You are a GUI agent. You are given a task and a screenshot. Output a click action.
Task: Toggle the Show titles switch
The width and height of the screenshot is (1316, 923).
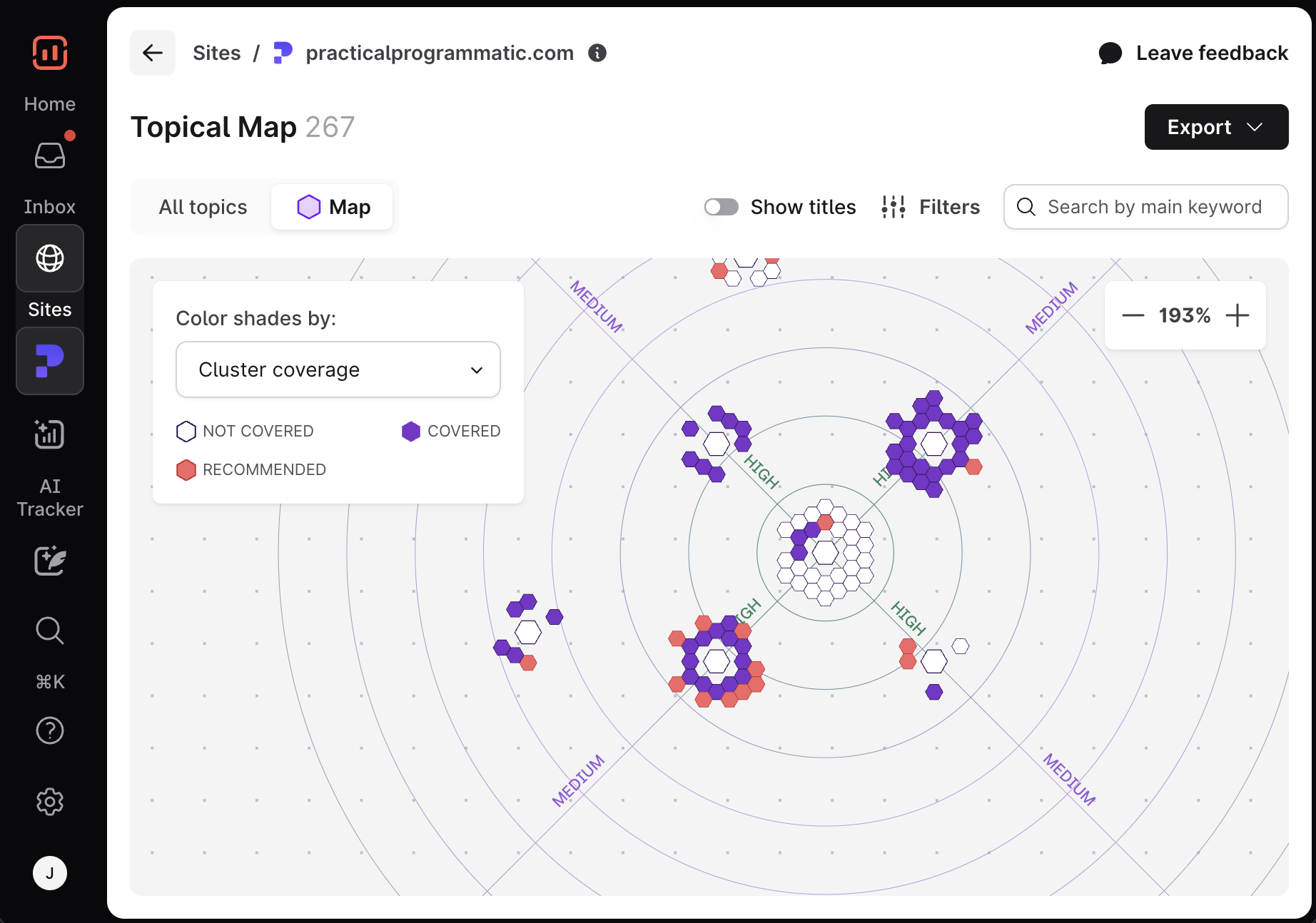click(721, 207)
